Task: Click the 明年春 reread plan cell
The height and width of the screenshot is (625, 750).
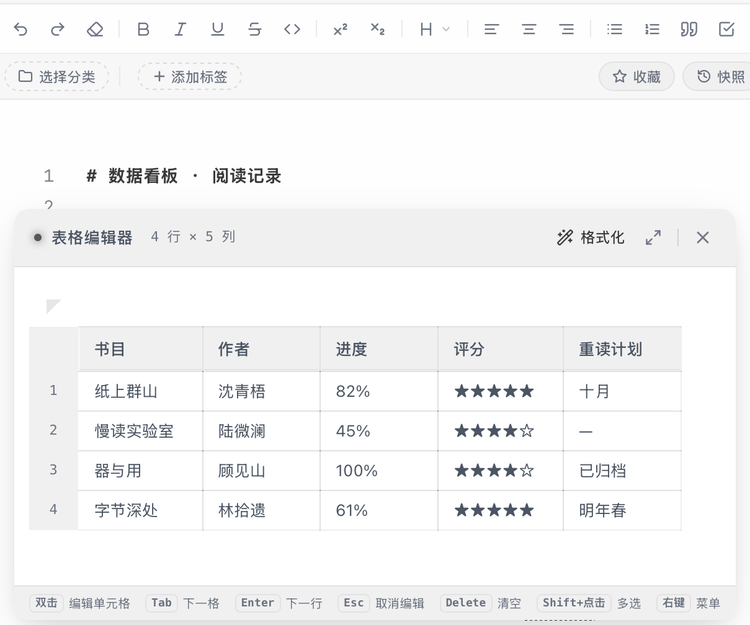Action: click(x=622, y=510)
